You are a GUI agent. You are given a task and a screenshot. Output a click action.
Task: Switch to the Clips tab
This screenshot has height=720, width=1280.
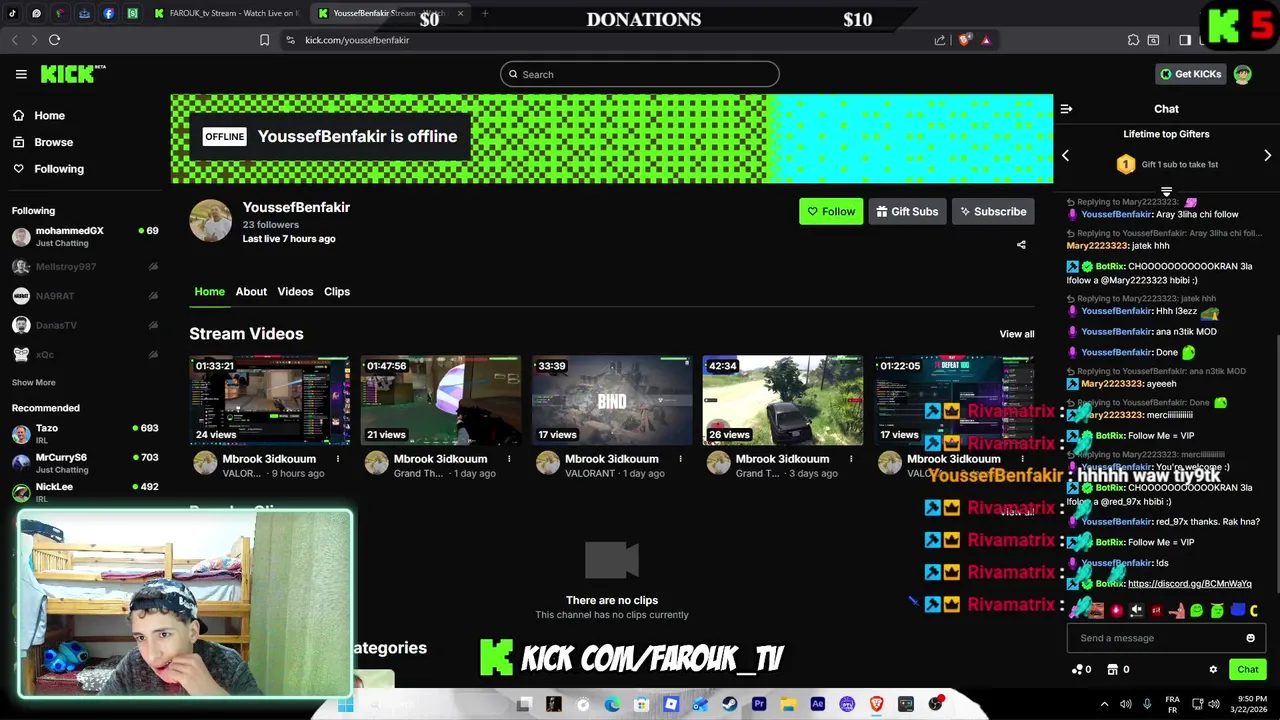tap(337, 291)
